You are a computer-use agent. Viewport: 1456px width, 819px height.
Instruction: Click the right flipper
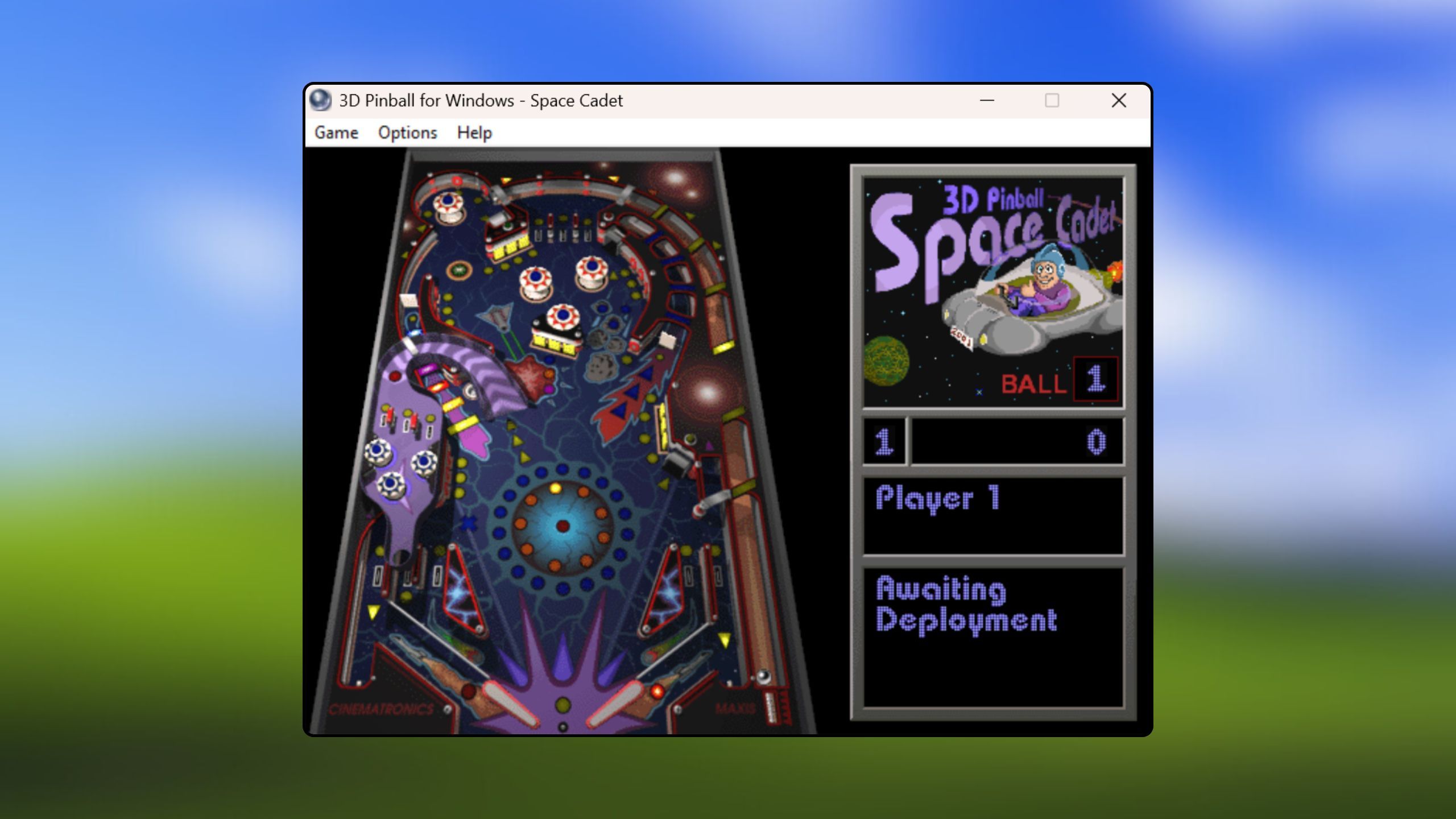[615, 704]
